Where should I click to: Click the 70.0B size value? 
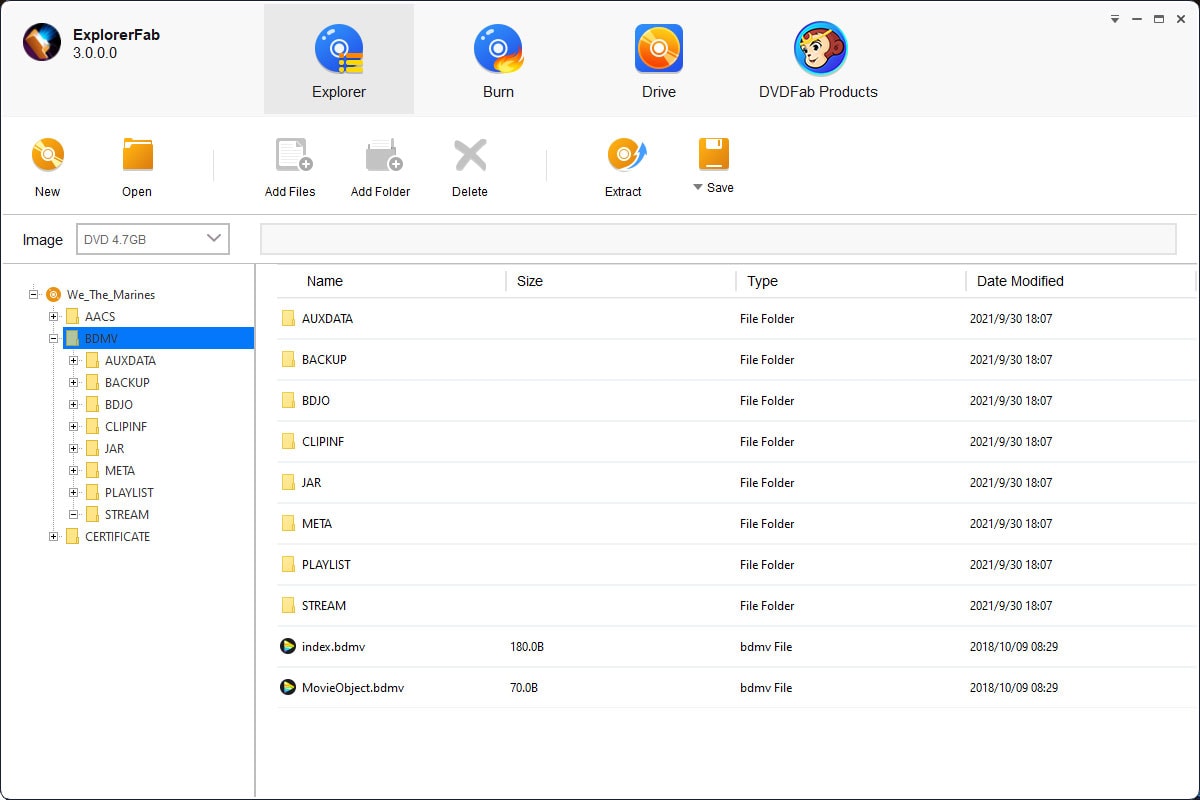(x=524, y=688)
